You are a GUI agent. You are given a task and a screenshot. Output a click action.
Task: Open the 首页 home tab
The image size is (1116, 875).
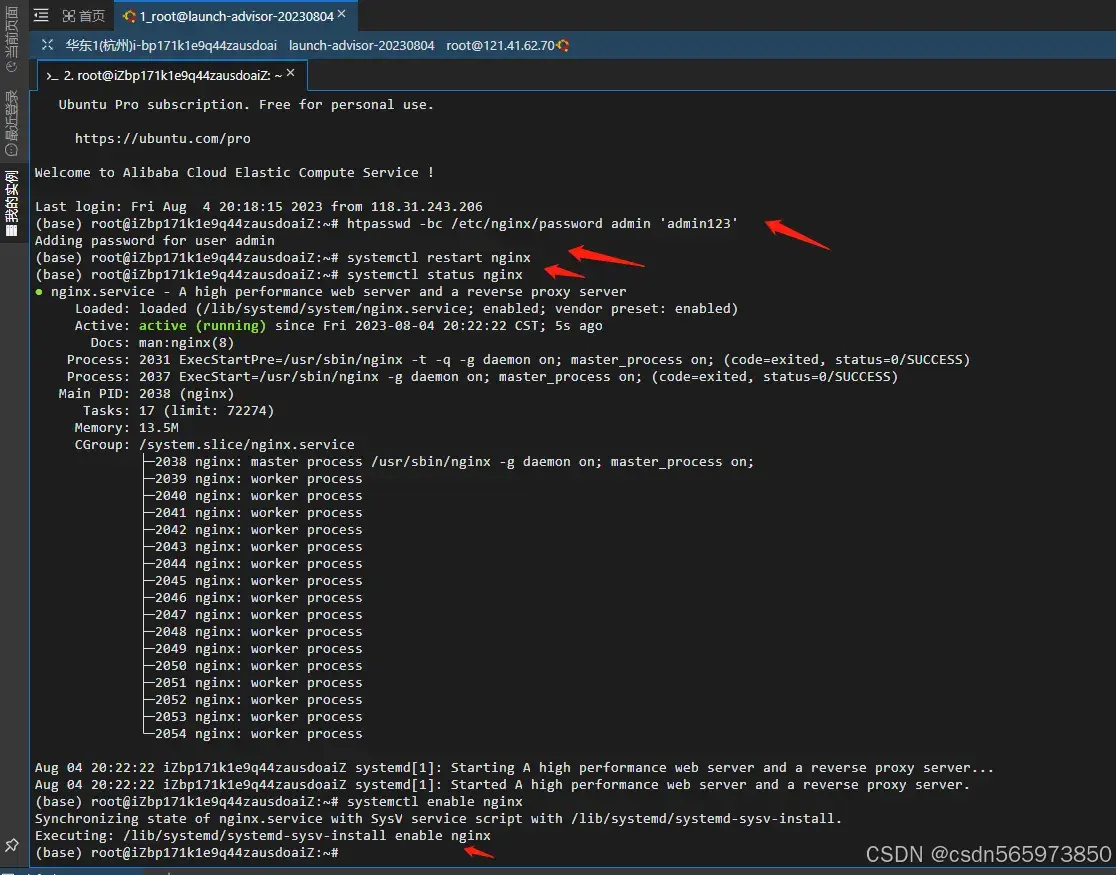pyautogui.click(x=84, y=16)
